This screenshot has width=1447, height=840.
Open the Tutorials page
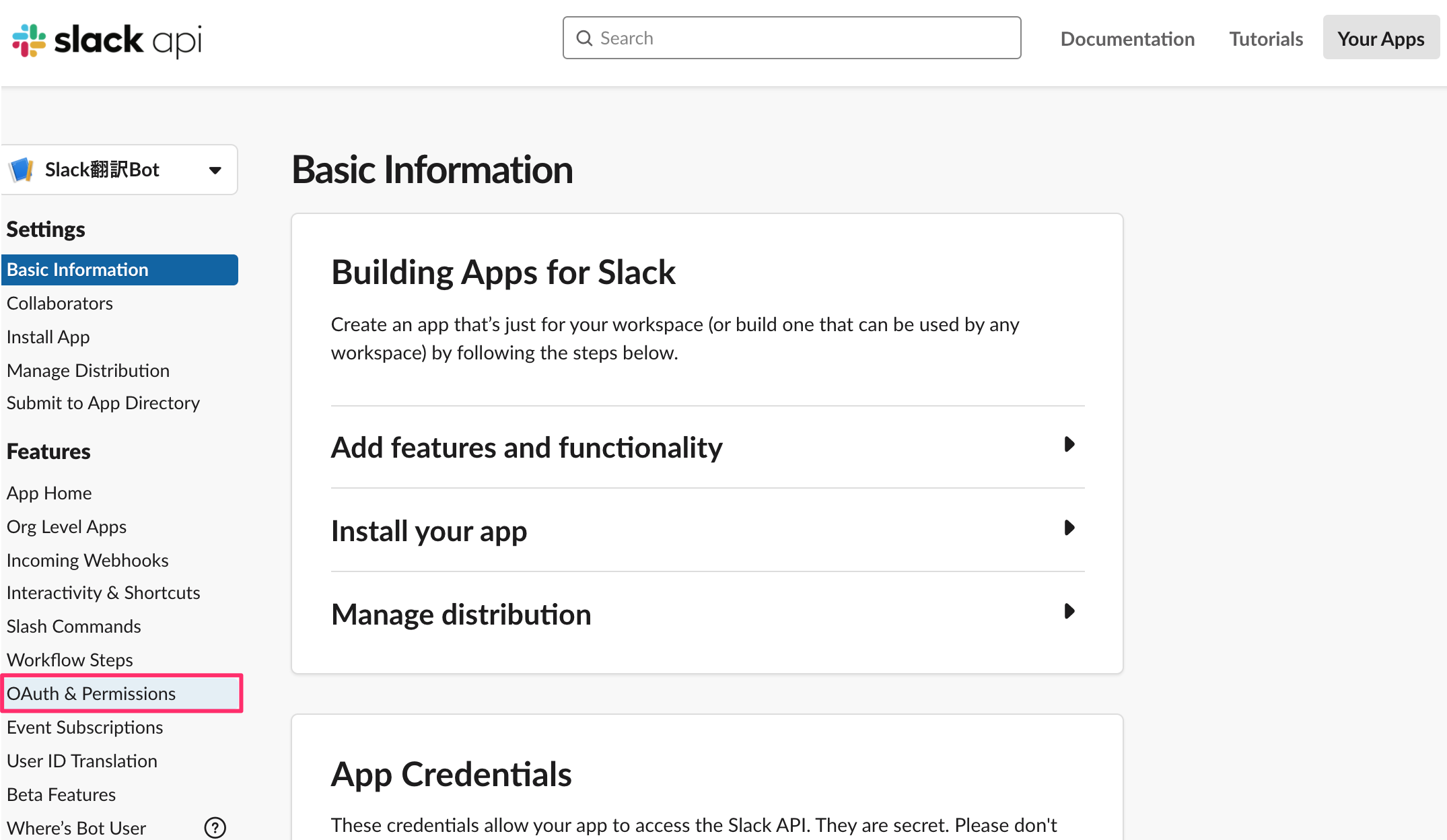[1266, 38]
